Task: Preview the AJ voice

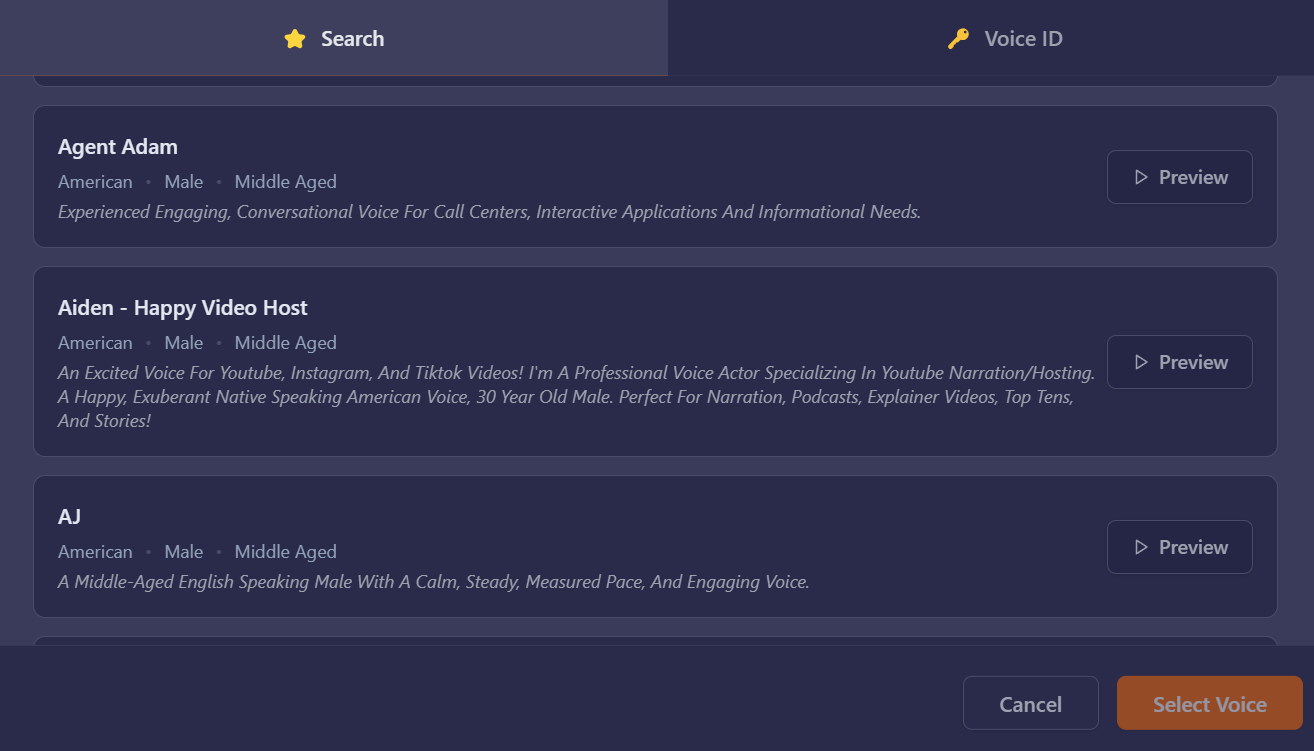Action: pos(1179,547)
